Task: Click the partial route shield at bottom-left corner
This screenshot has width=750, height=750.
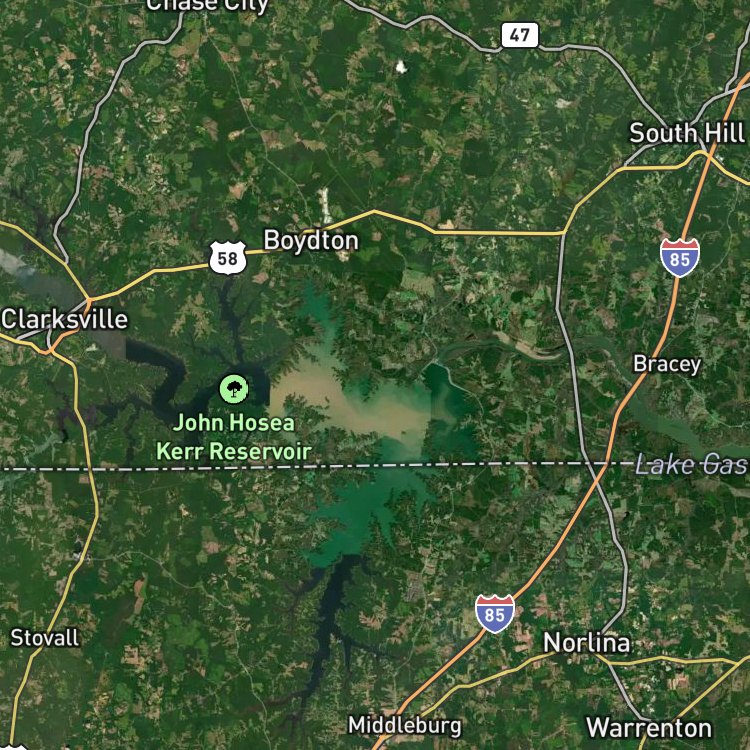Action: coord(13,746)
